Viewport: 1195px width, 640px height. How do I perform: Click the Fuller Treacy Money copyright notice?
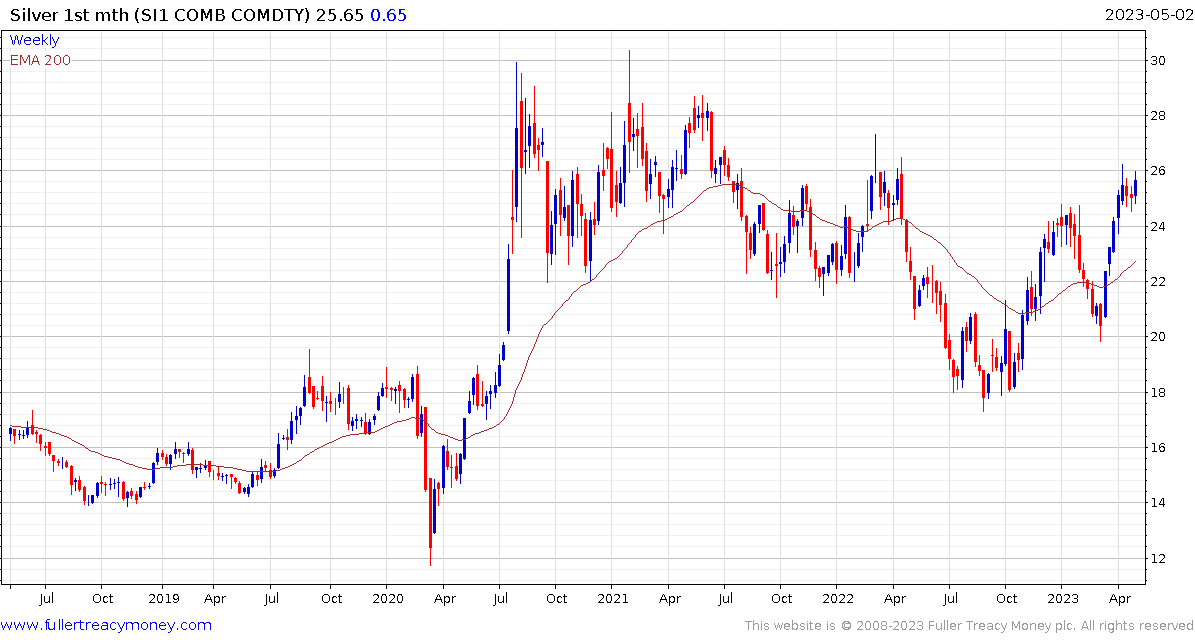(969, 626)
